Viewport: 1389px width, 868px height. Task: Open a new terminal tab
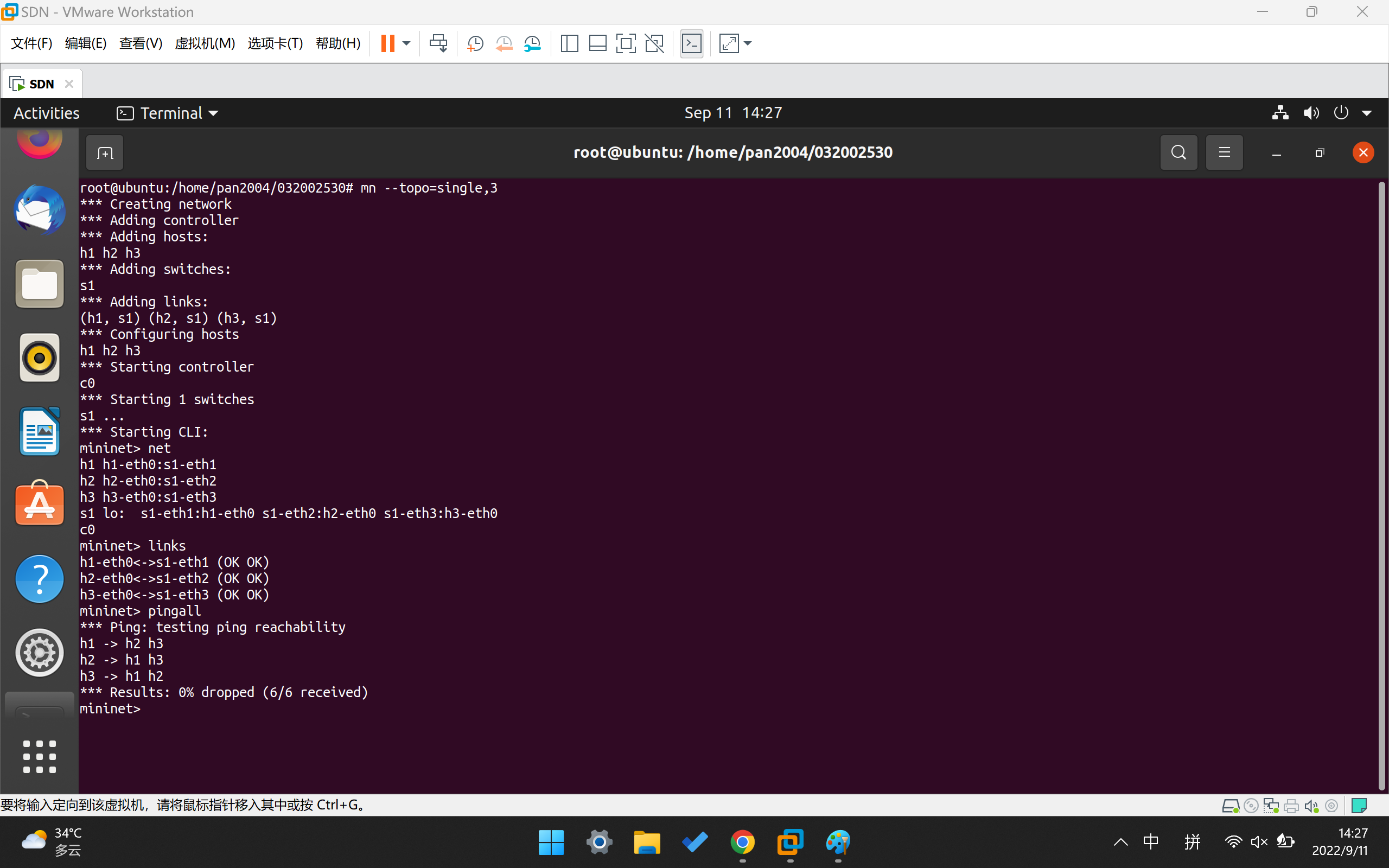click(x=105, y=152)
